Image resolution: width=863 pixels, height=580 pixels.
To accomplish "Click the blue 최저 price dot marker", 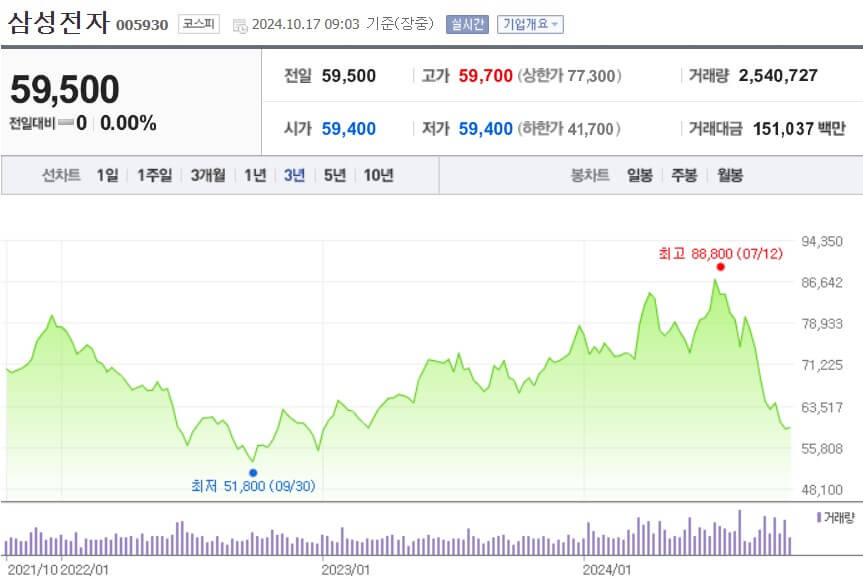I will point(255,470).
